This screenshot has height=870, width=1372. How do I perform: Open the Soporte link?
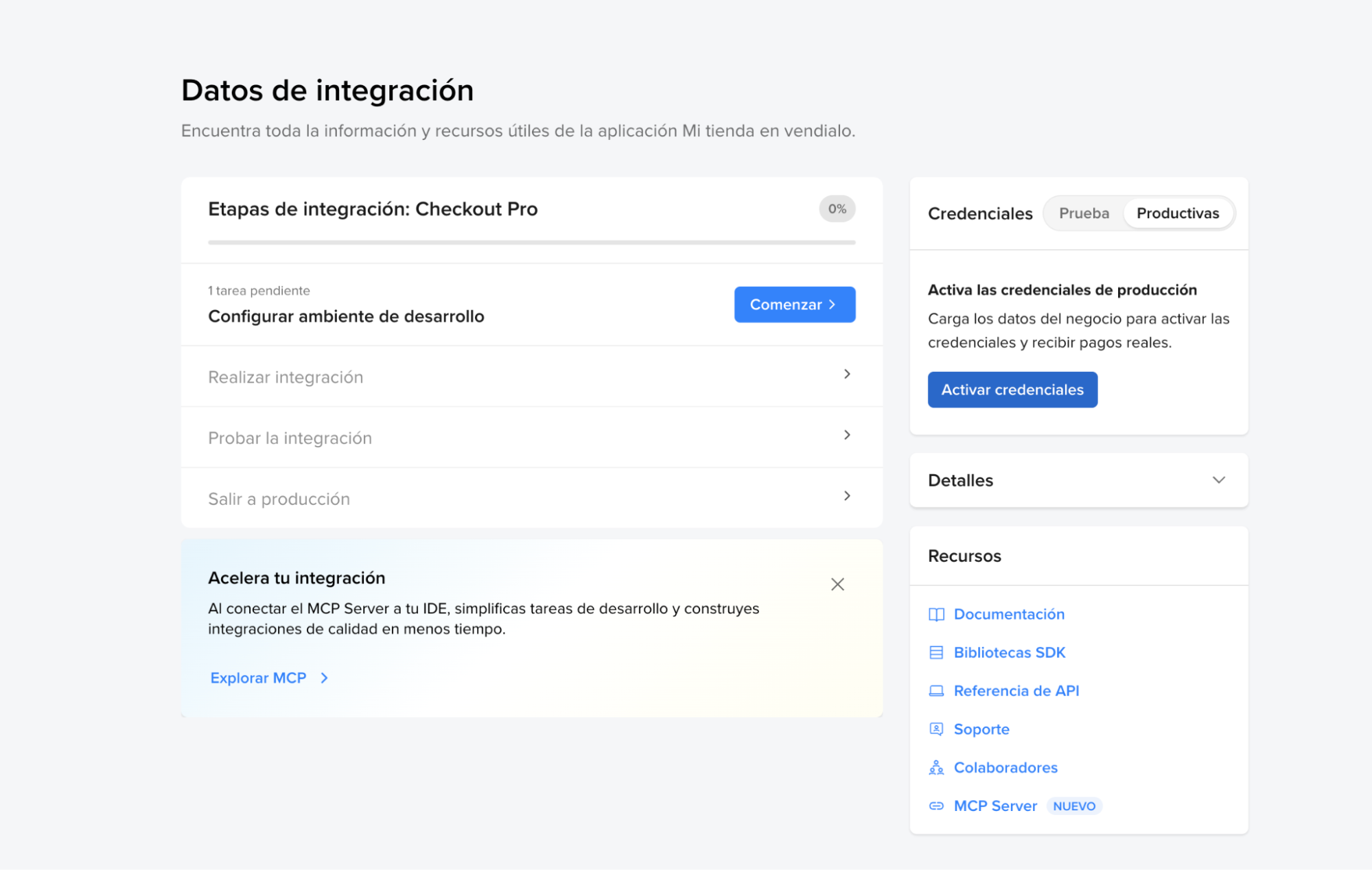click(981, 729)
